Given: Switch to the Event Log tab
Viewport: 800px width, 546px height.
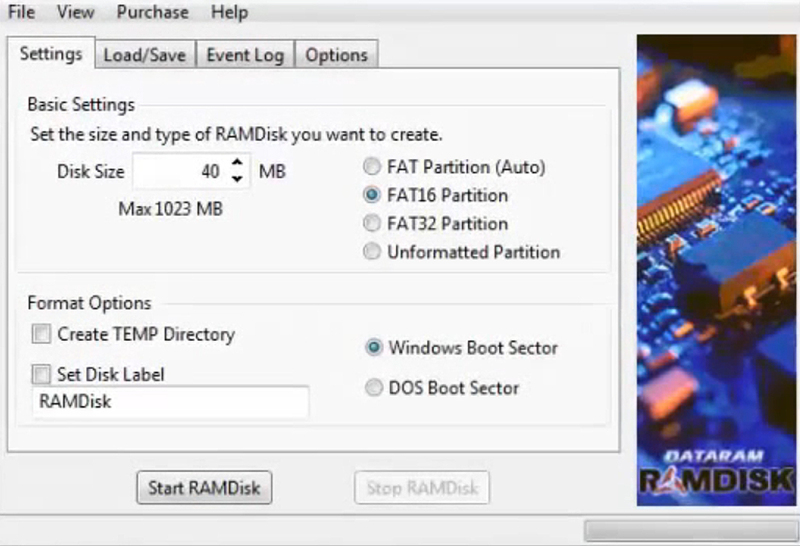Looking at the screenshot, I should coord(245,55).
